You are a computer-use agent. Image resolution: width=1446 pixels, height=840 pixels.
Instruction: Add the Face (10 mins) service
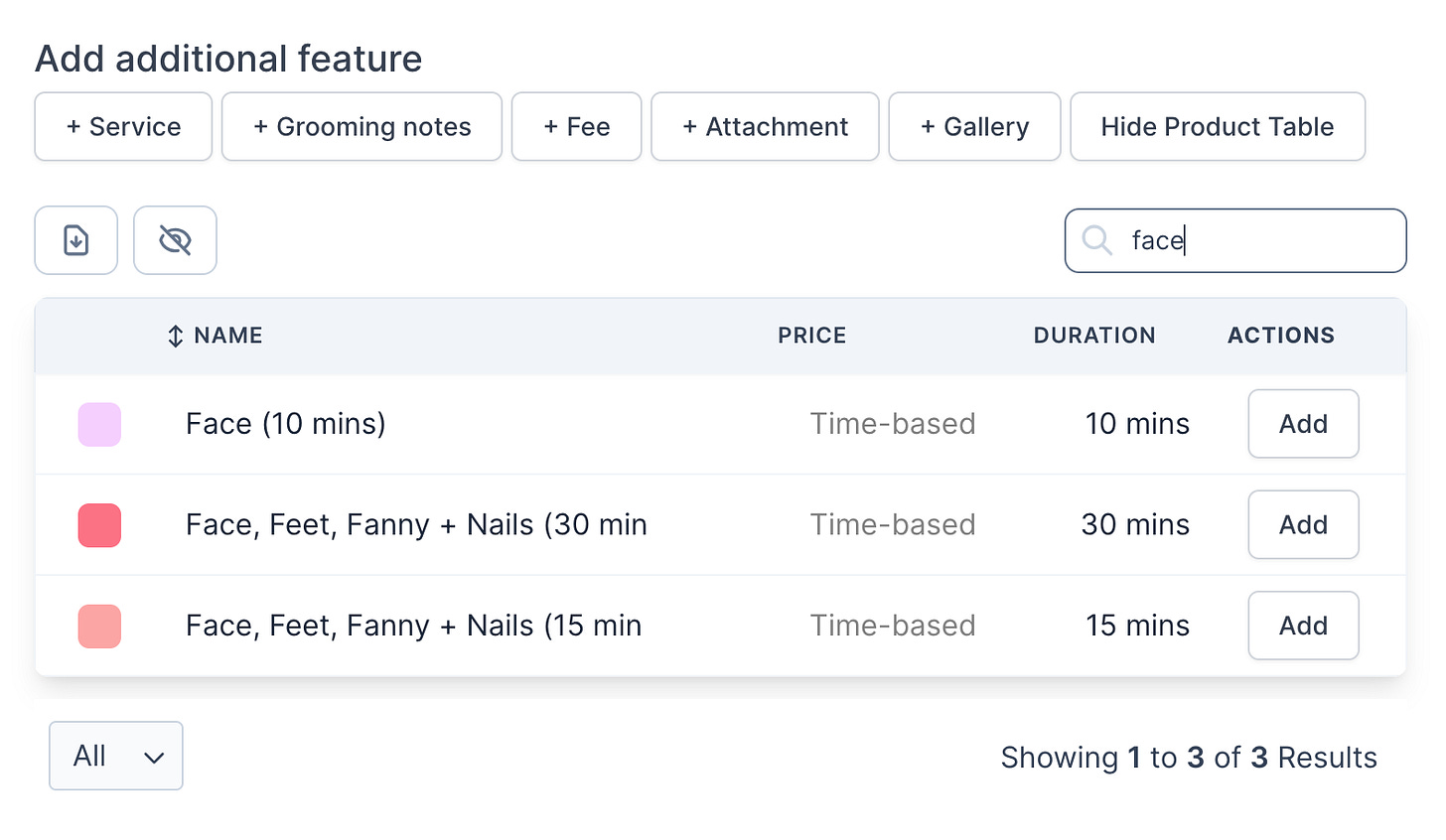tap(1303, 424)
